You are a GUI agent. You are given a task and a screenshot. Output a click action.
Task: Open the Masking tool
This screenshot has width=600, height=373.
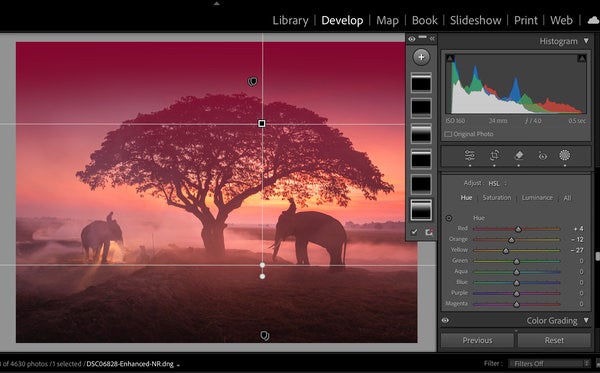[x=565, y=155]
